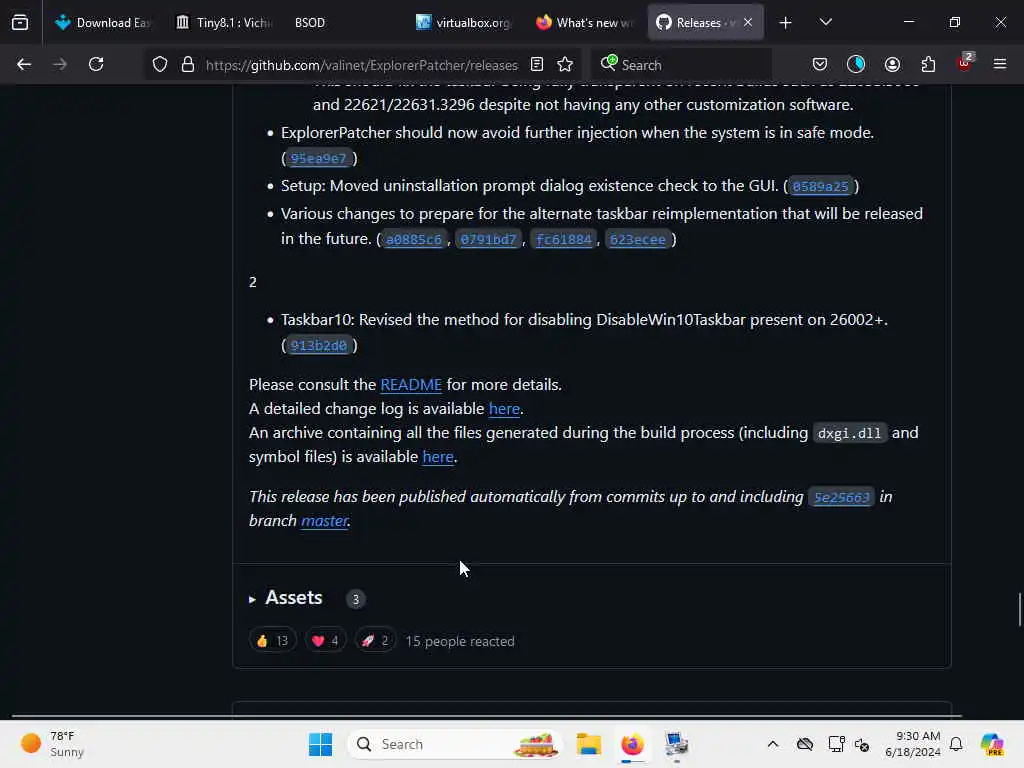This screenshot has width=1024, height=768.
Task: Toggle reader view for page
Action: [x=537, y=64]
